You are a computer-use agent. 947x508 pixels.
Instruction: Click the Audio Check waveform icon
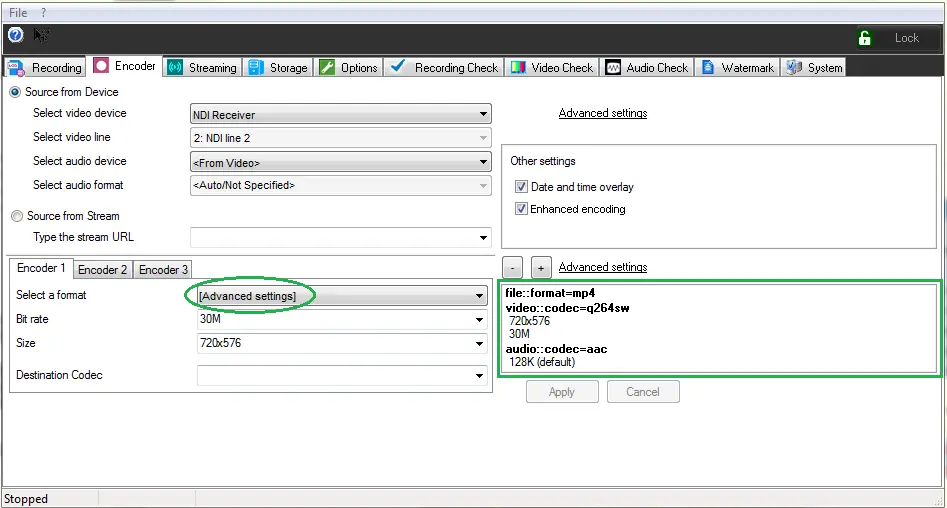tap(612, 68)
